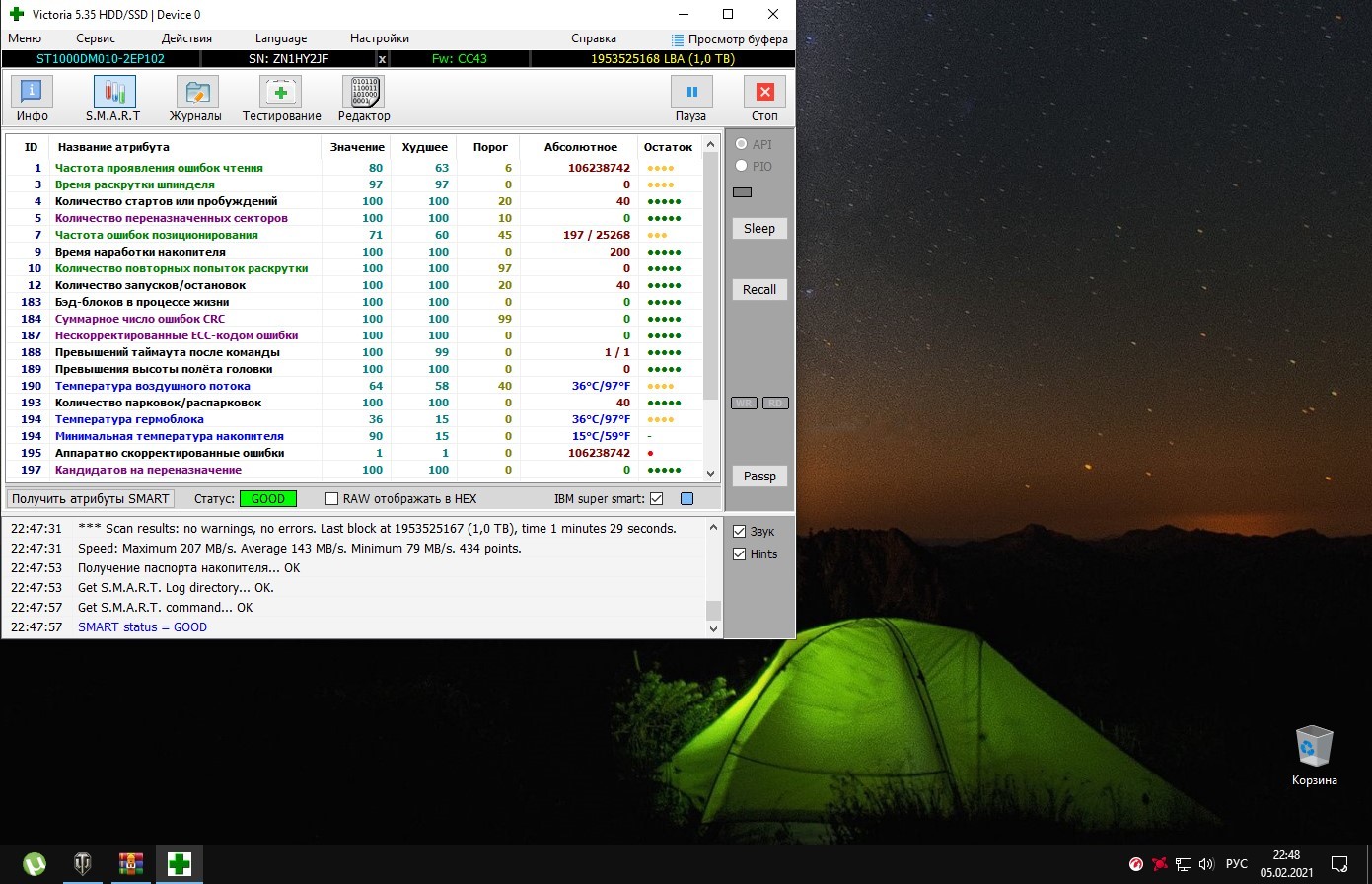Image resolution: width=1372 pixels, height=884 pixels.
Task: Open World of Tanks taskbar icon
Action: coord(83,864)
